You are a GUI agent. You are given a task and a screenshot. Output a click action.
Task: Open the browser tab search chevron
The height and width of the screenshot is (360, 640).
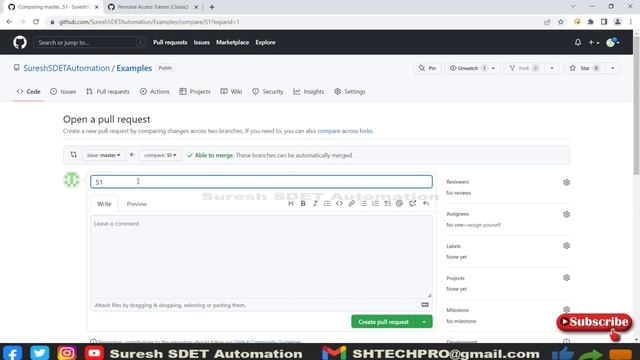[573, 7]
